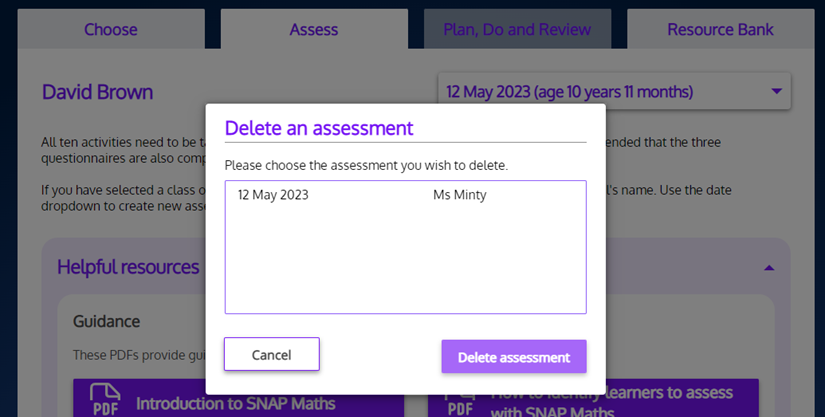Select the Assess tab
The height and width of the screenshot is (417, 825).
click(314, 30)
